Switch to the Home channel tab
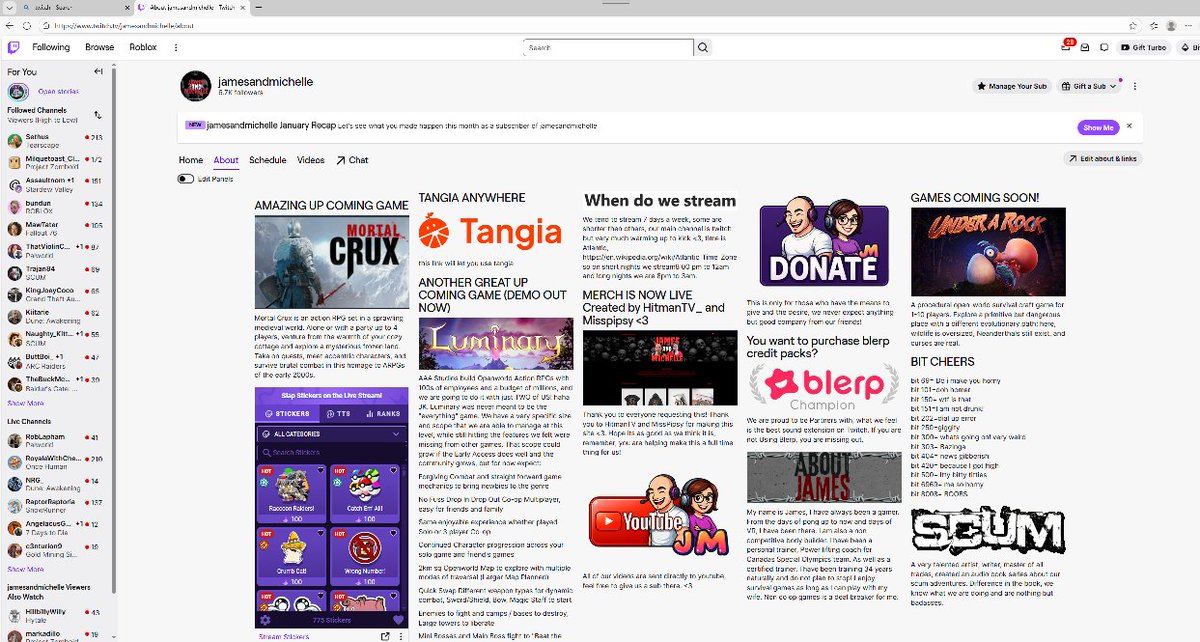Image resolution: width=1200 pixels, height=642 pixels. pyautogui.click(x=191, y=160)
